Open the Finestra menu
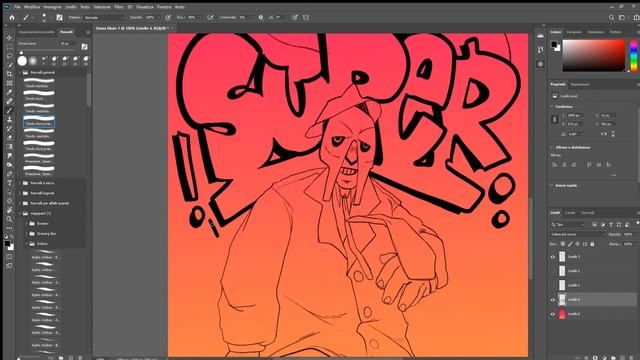 click(x=164, y=7)
